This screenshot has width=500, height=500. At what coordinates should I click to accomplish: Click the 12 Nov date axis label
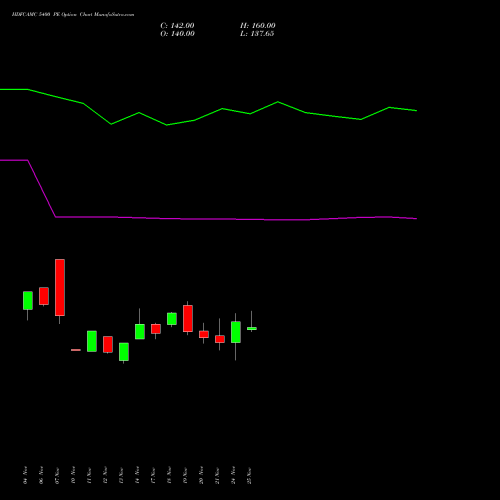106,475
